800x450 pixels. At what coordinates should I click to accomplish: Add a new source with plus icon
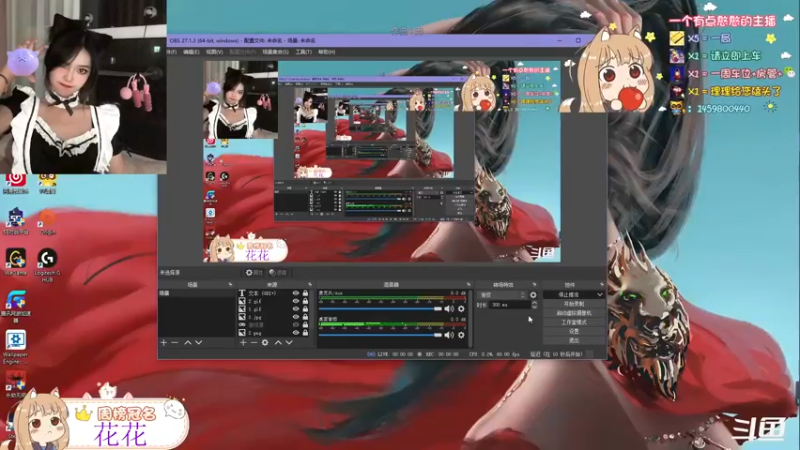pos(243,342)
